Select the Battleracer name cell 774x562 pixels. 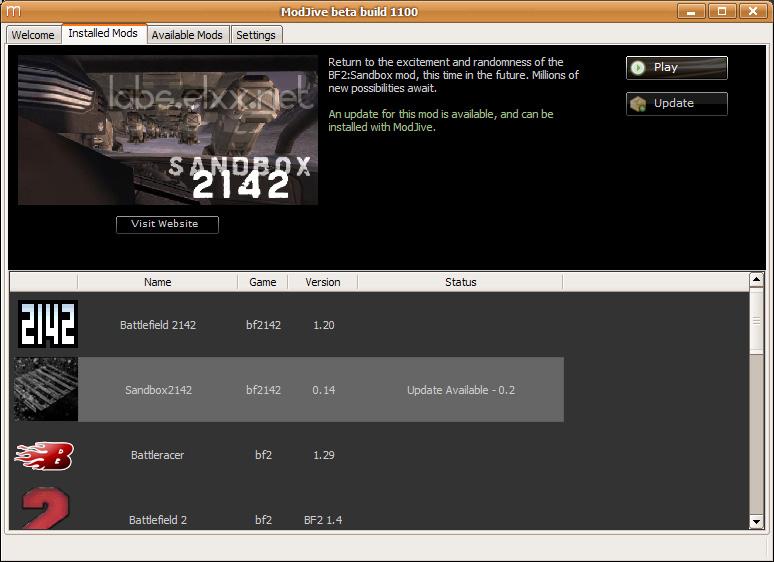[157, 455]
